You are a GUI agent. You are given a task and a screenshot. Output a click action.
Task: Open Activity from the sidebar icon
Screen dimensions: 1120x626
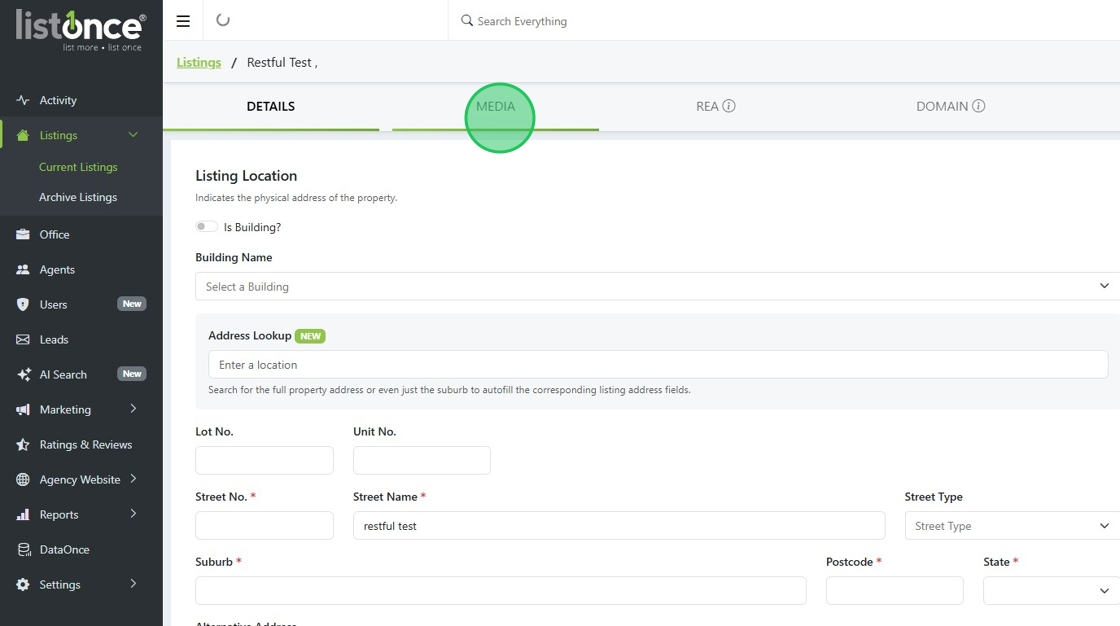click(x=23, y=100)
